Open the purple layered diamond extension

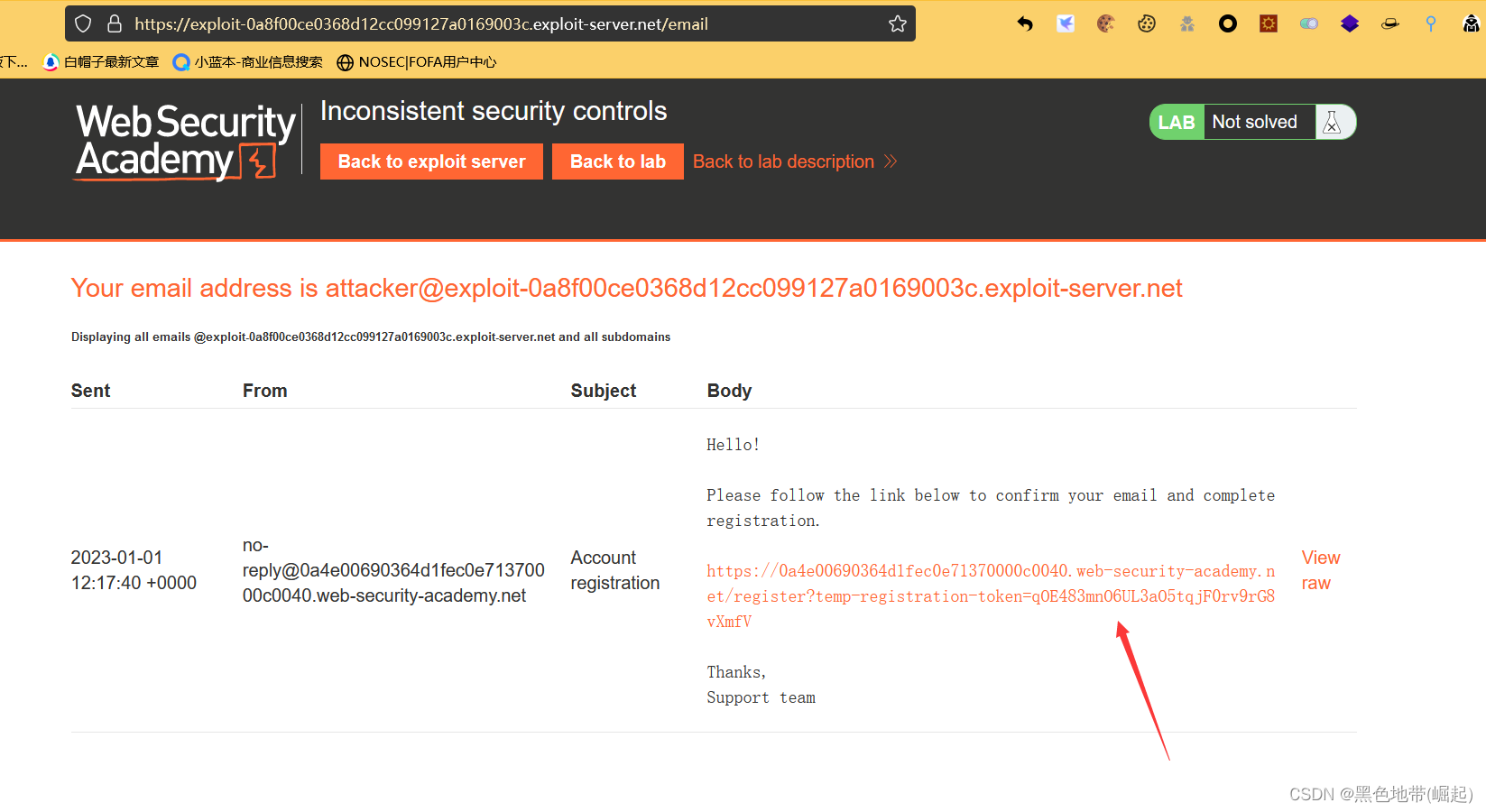coord(1350,23)
